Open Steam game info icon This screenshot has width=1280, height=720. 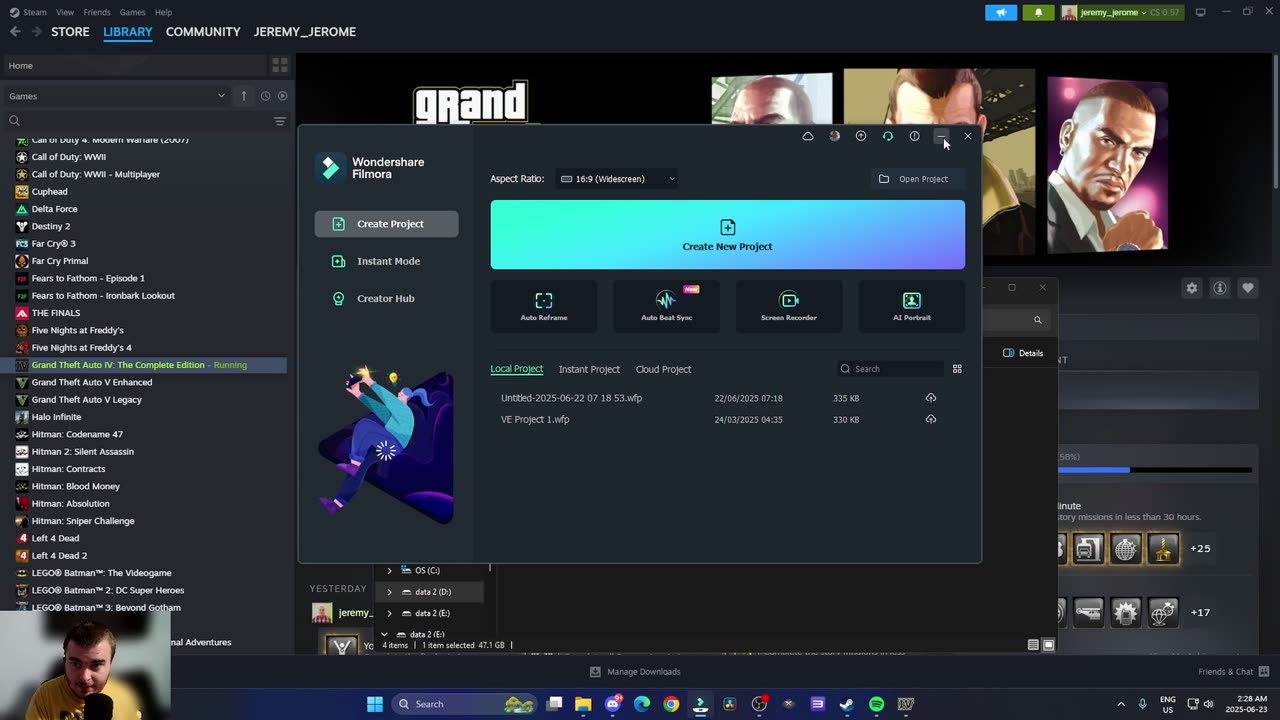pos(1220,288)
